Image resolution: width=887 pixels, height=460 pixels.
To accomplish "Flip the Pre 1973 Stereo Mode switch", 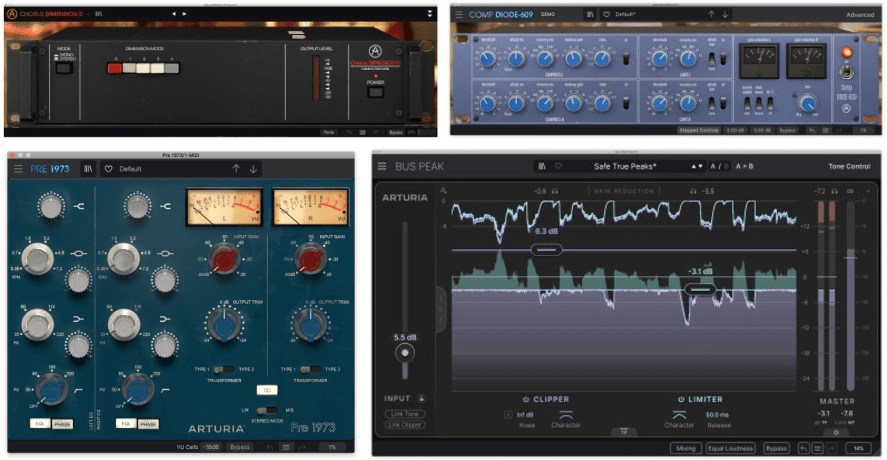I will click(264, 410).
